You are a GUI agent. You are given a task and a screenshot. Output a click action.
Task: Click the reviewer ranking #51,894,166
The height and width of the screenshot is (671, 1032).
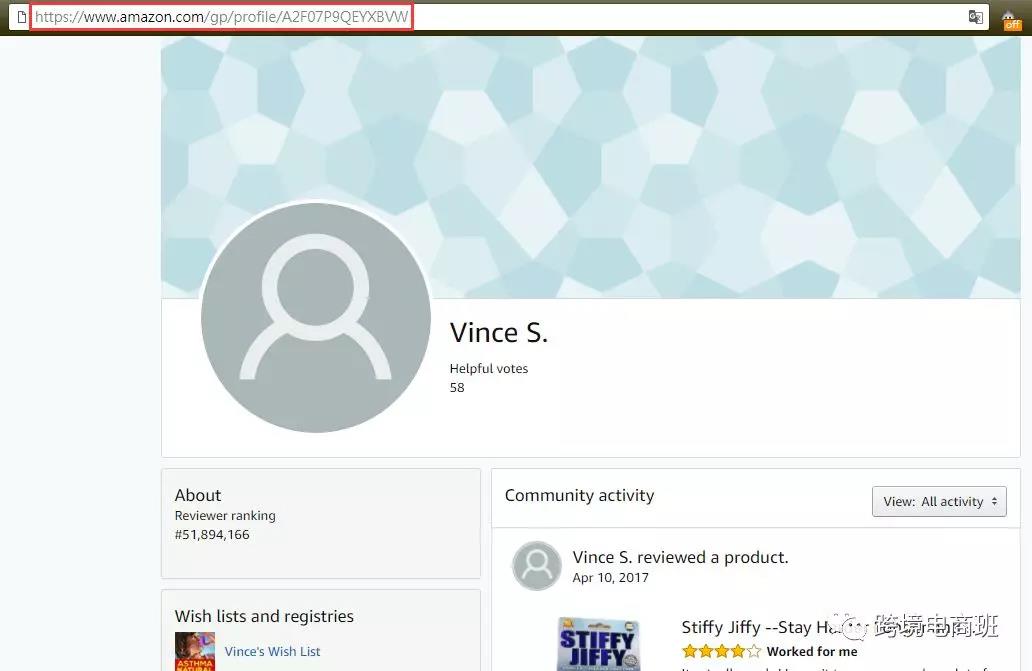[x=212, y=534]
